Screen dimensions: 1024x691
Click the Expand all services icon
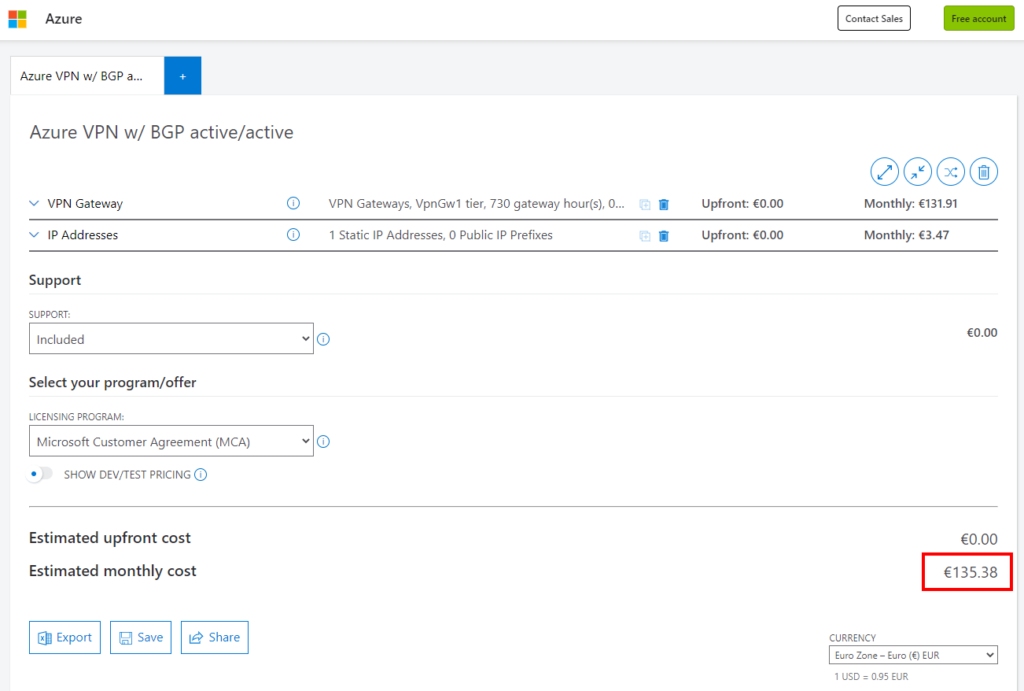884,172
